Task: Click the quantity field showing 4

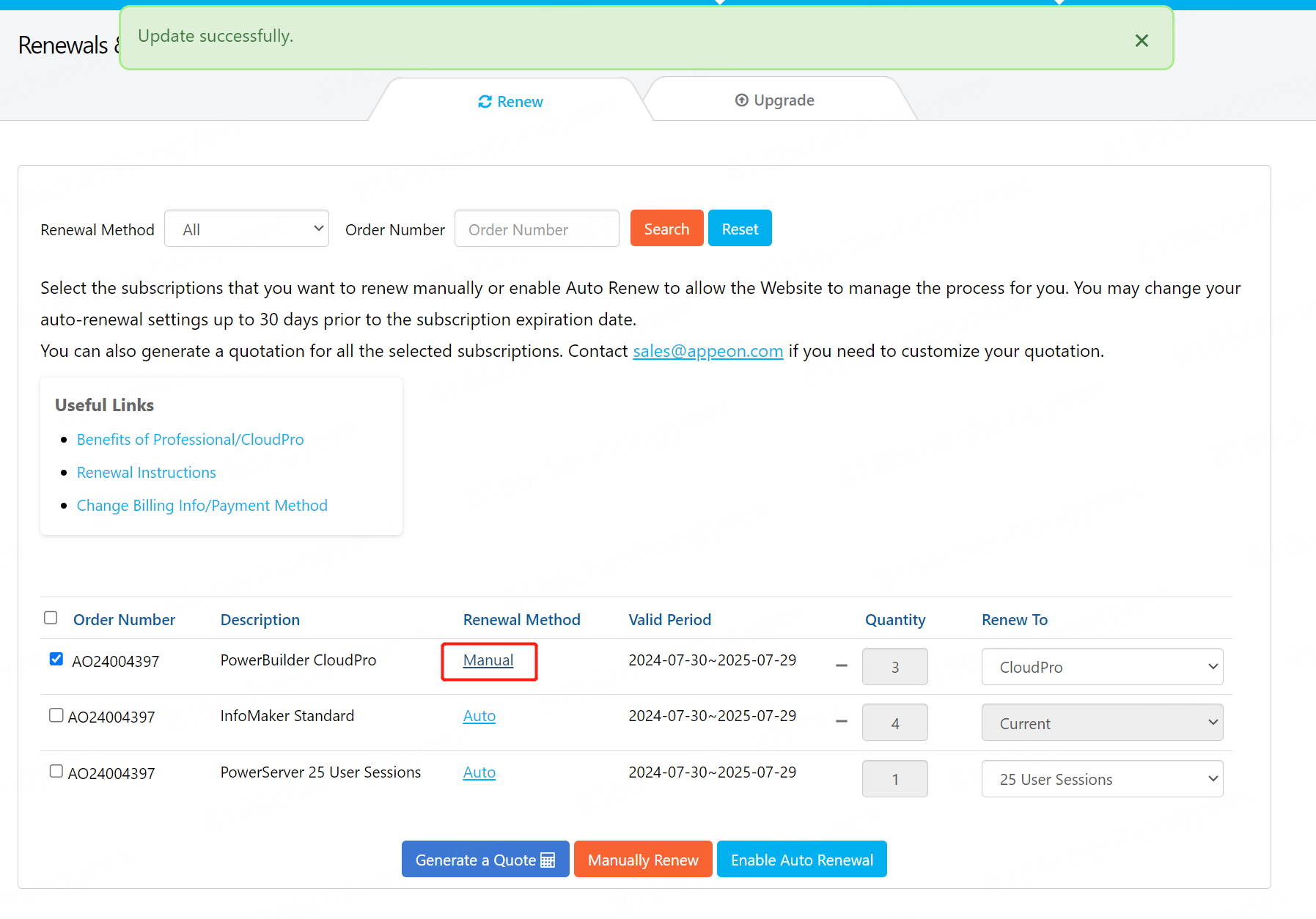Action: coord(895,723)
